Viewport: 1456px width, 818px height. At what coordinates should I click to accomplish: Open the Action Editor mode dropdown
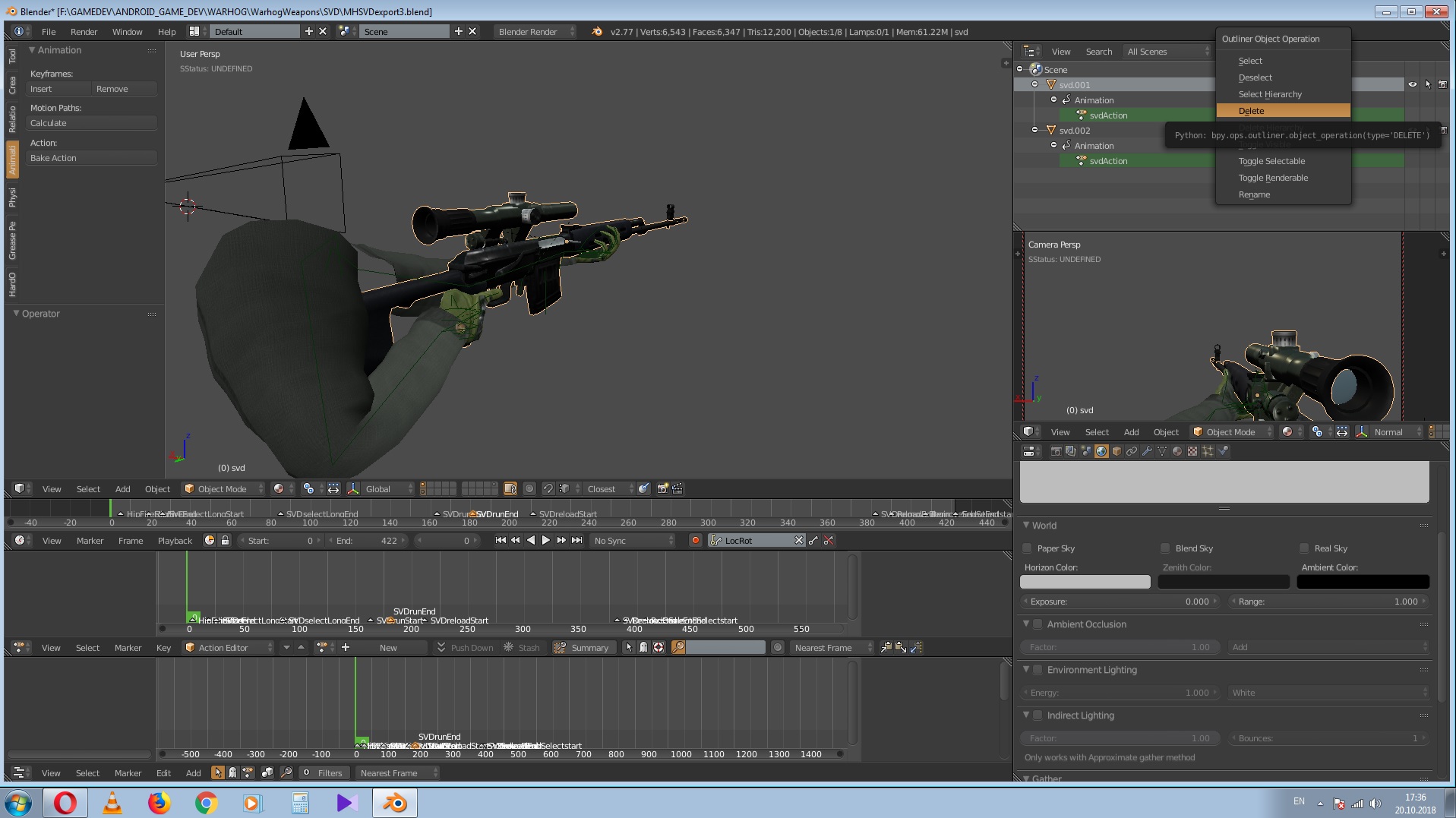click(x=228, y=648)
